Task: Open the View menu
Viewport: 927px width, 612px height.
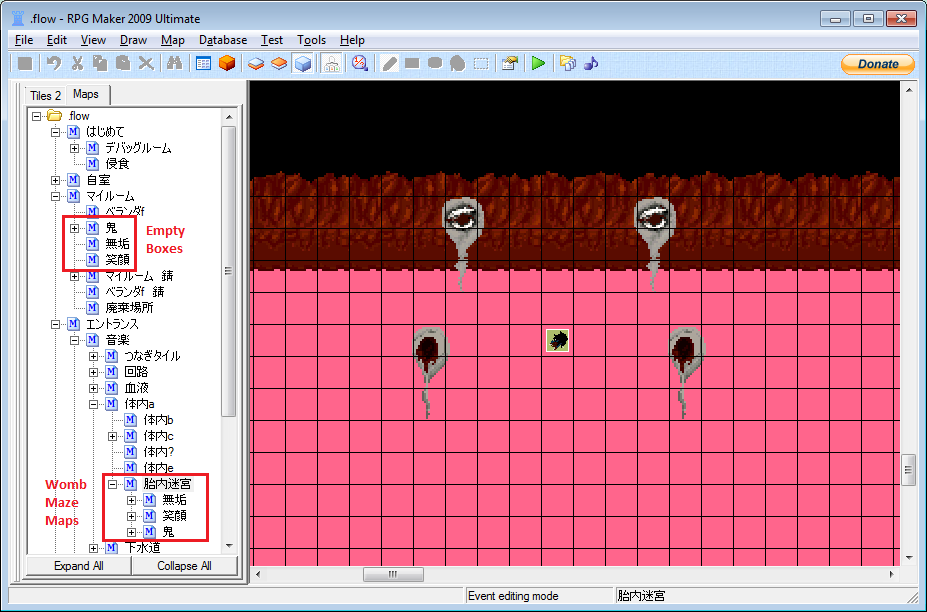Action: pos(93,40)
